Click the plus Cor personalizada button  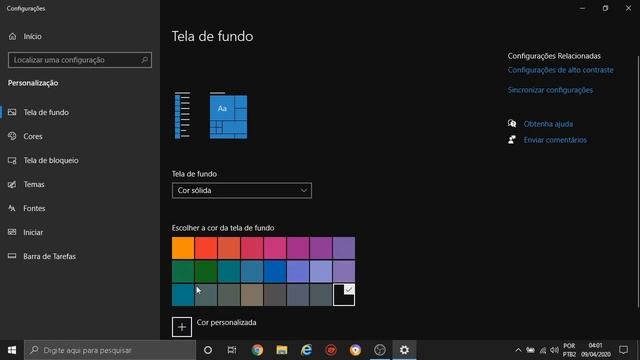coord(182,327)
